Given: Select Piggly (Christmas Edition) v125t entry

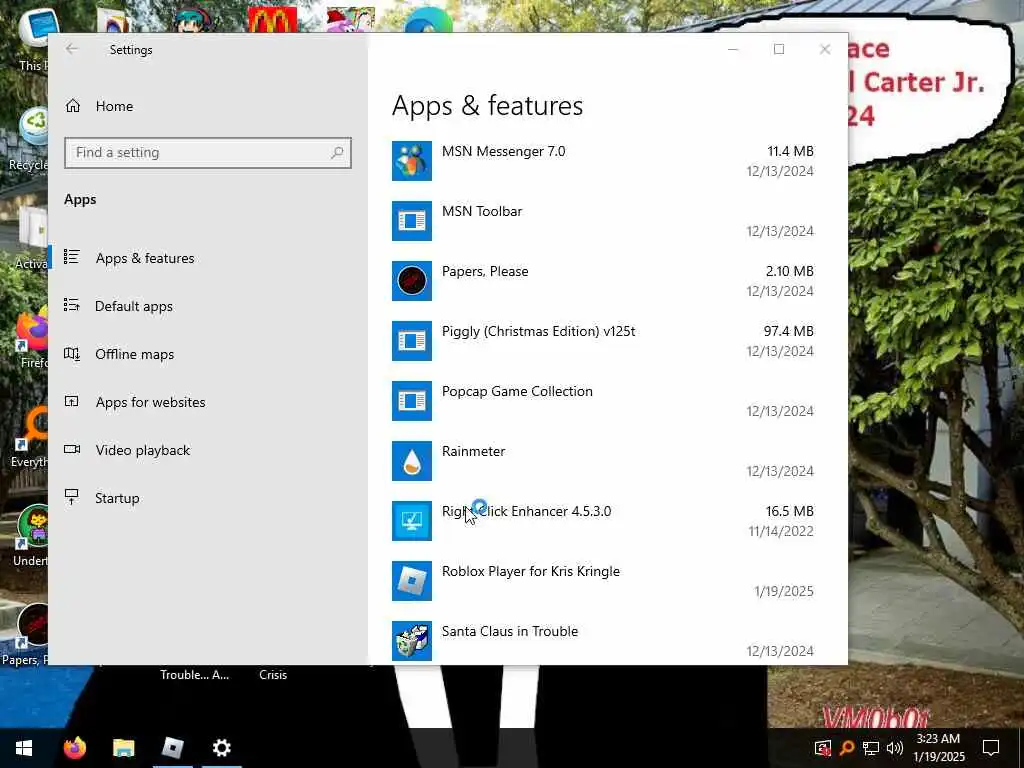Looking at the screenshot, I should 603,341.
